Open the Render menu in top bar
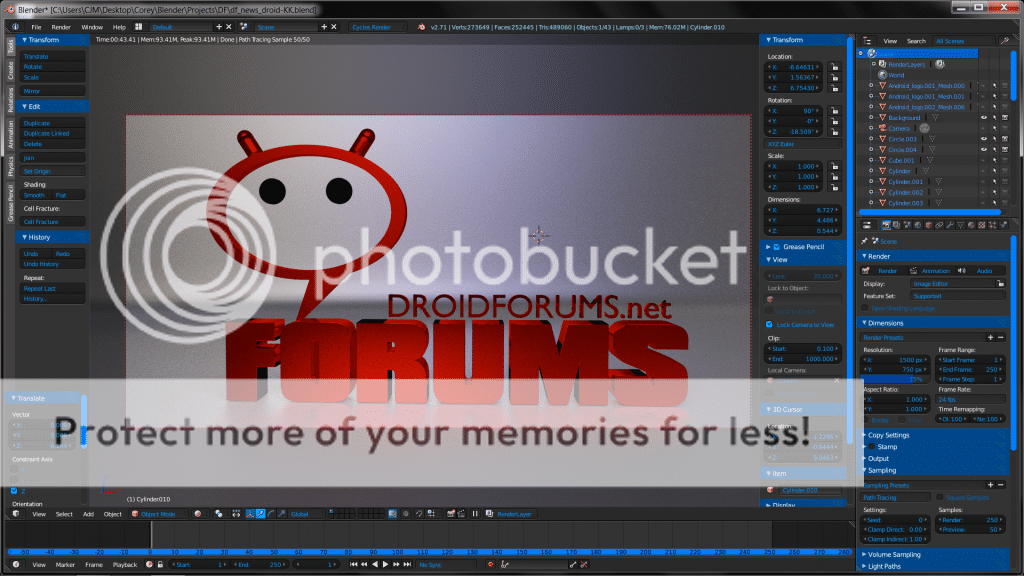The width and height of the screenshot is (1024, 576). 61,27
